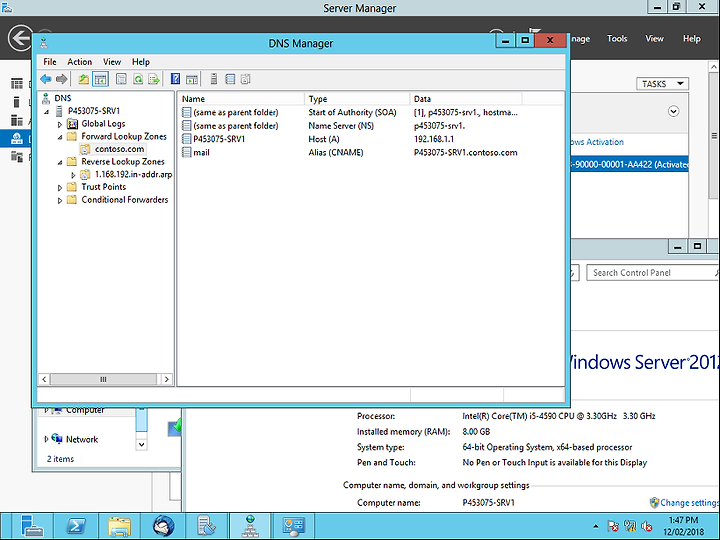This screenshot has height=540, width=720.
Task: Select the mail Alias (CNAME) record
Action: coord(349,152)
